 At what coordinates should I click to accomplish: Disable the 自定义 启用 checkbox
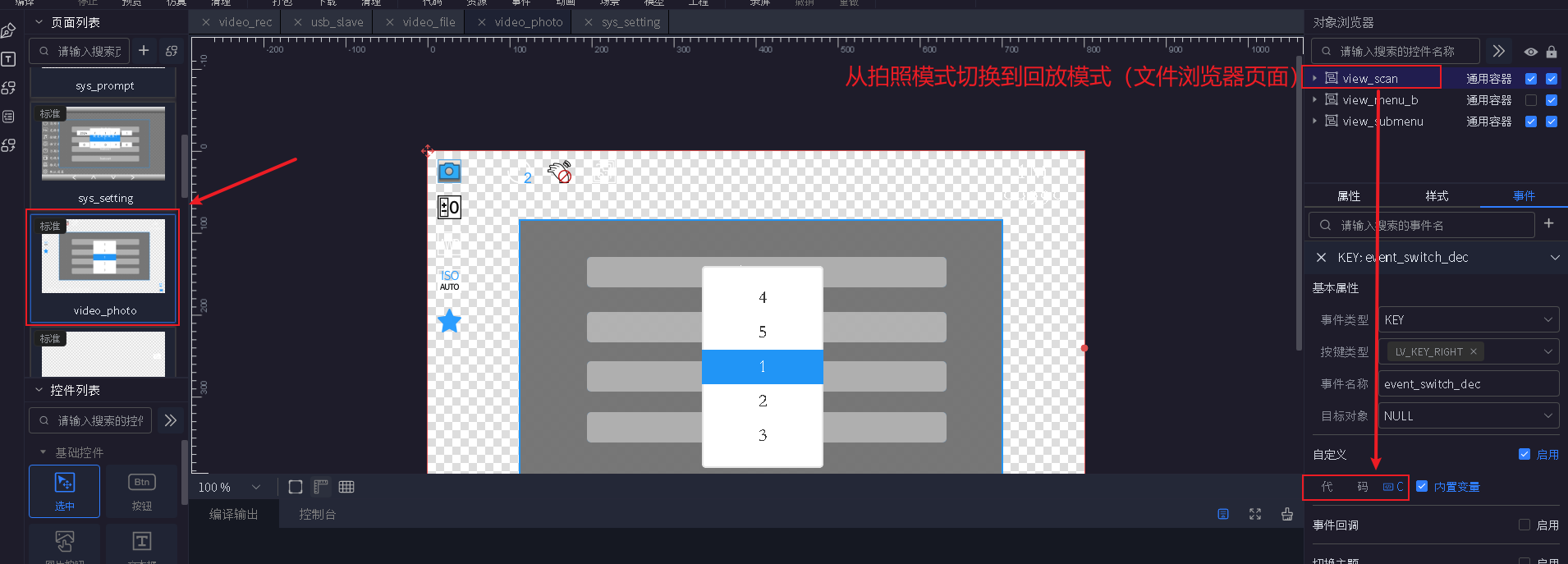(1524, 454)
